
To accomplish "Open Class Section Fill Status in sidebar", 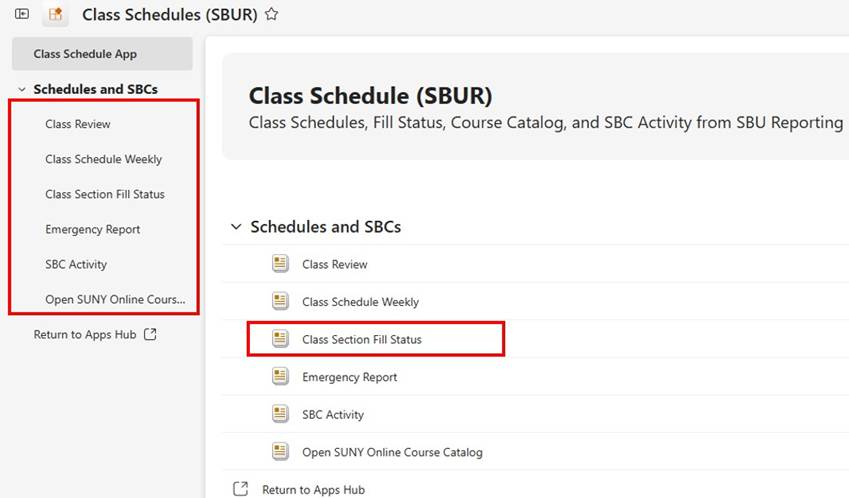I will click(x=105, y=194).
